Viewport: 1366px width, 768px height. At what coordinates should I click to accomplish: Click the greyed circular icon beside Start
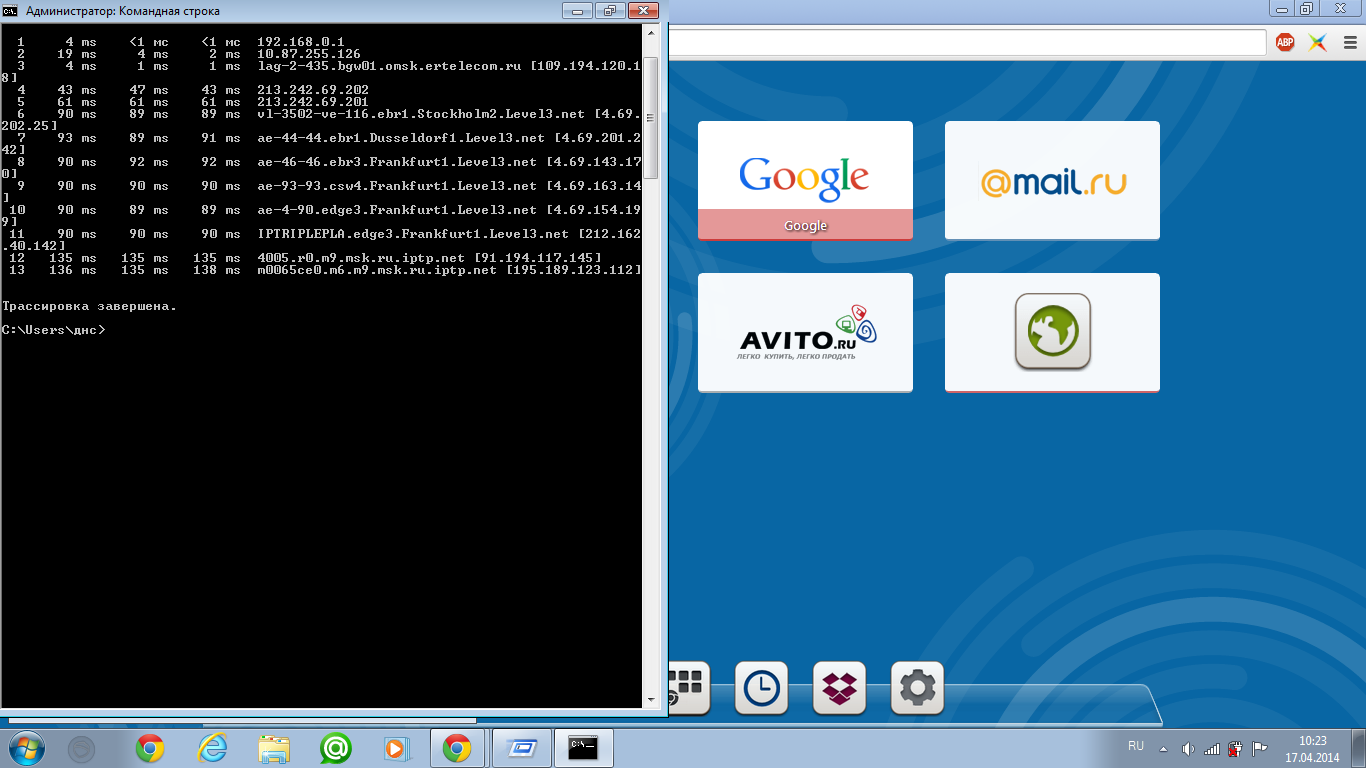click(x=81, y=747)
